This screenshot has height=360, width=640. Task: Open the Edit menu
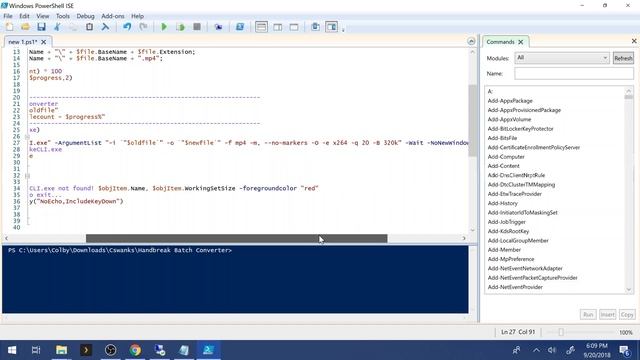pos(24,16)
